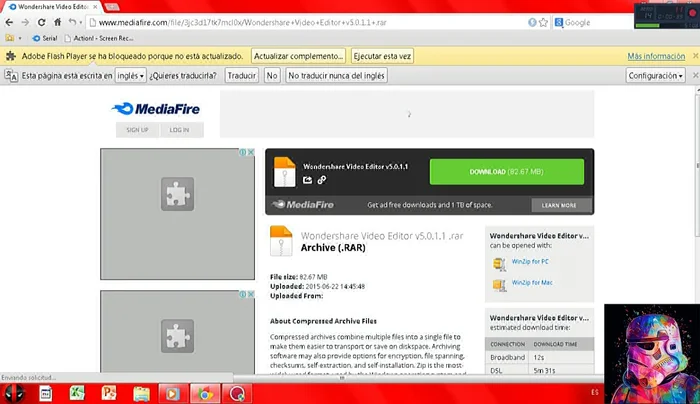Open Excel from the taskbar
Screen dimensions: 700x404
point(75,393)
